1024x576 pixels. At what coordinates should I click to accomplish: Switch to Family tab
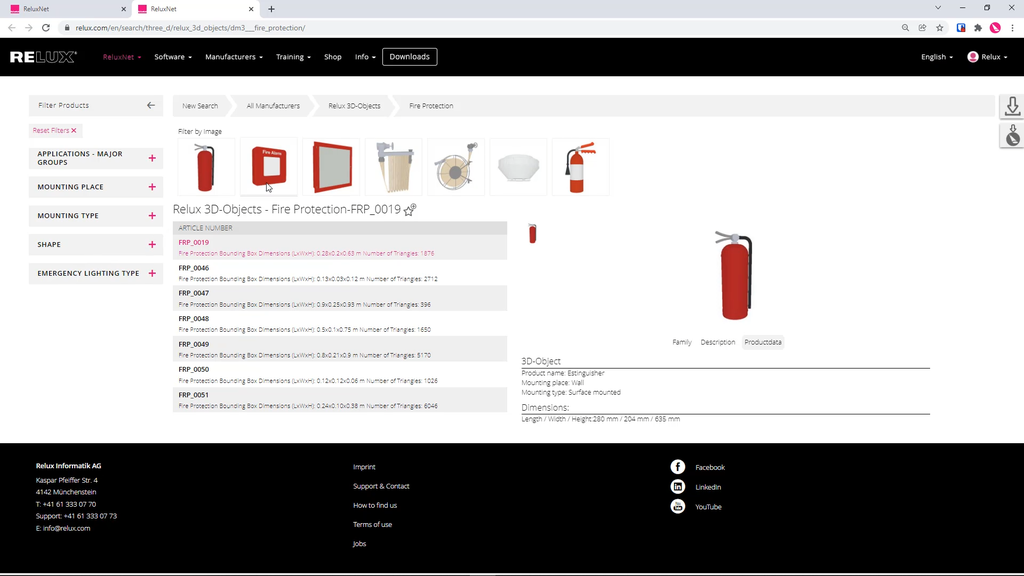tap(682, 342)
